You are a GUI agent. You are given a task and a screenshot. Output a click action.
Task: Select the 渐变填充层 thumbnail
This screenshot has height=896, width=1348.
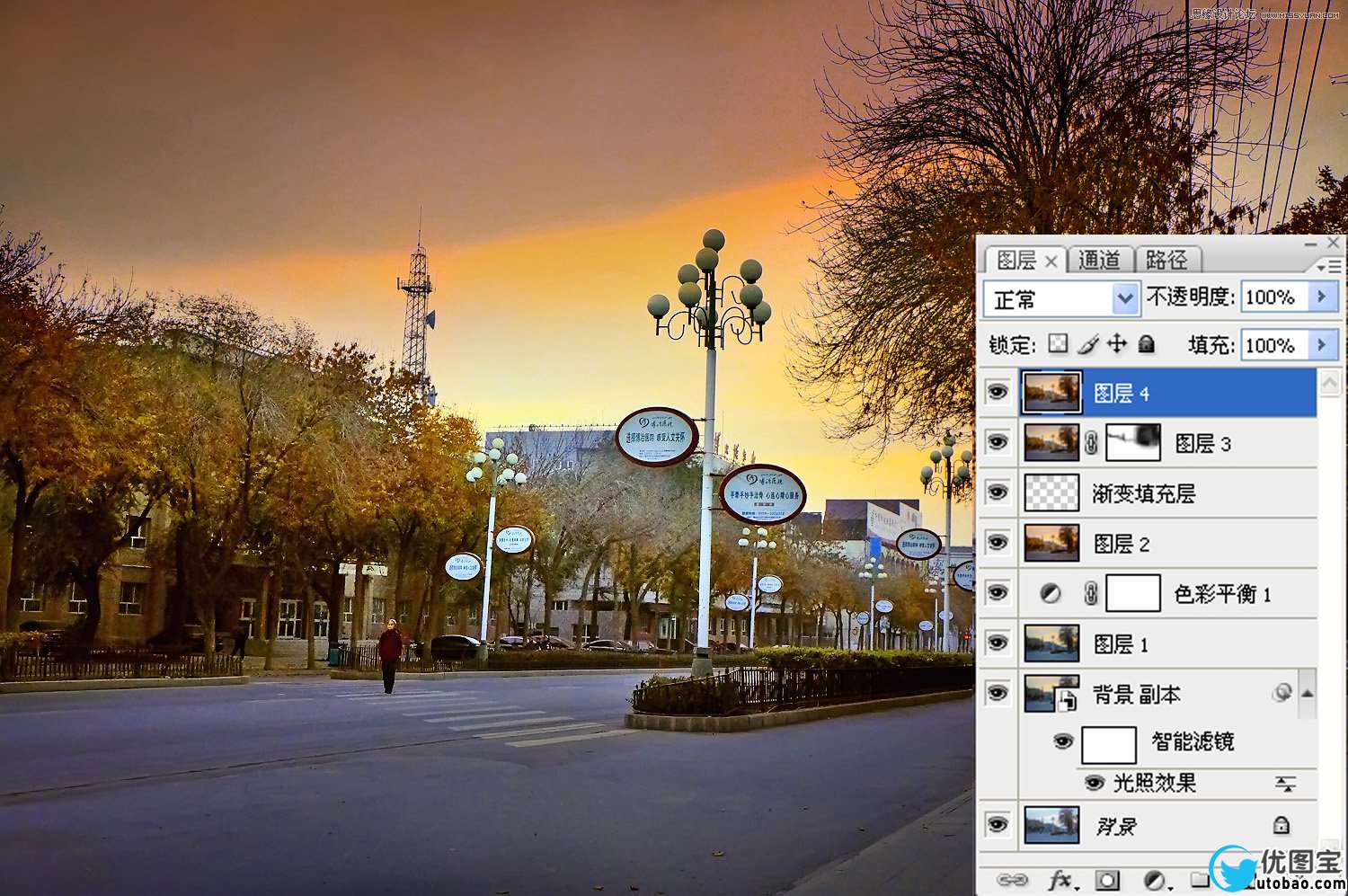[x=1051, y=492]
